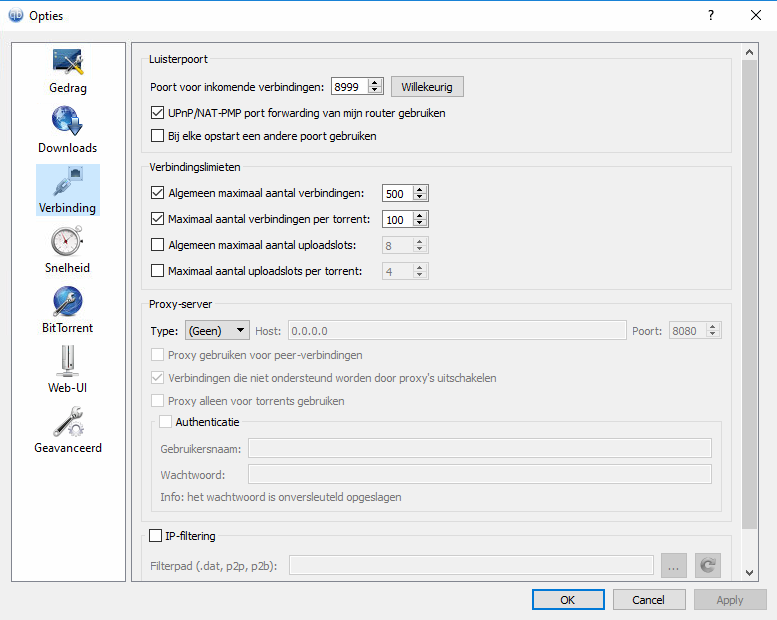
Task: Click the Verbinding network icon
Action: click(68, 182)
